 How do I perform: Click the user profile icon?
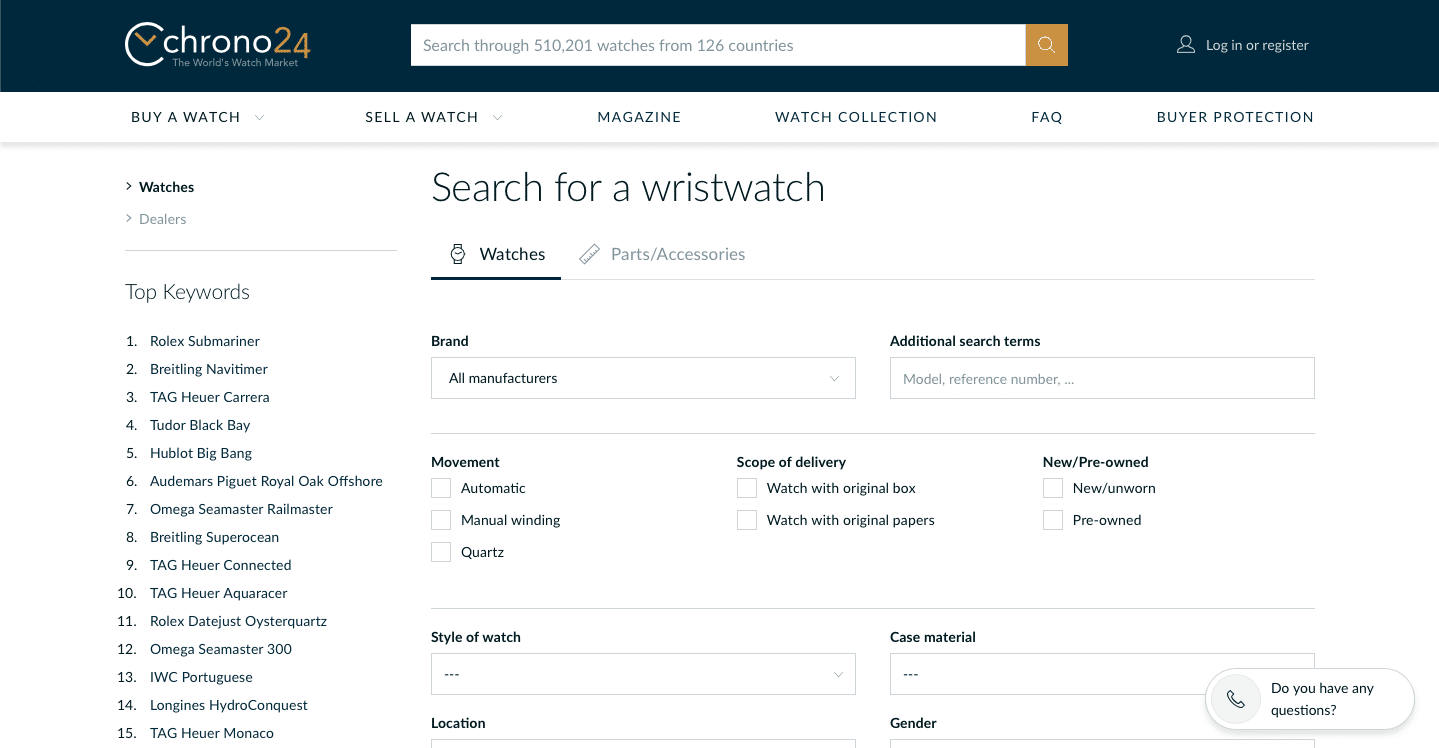tap(1186, 45)
